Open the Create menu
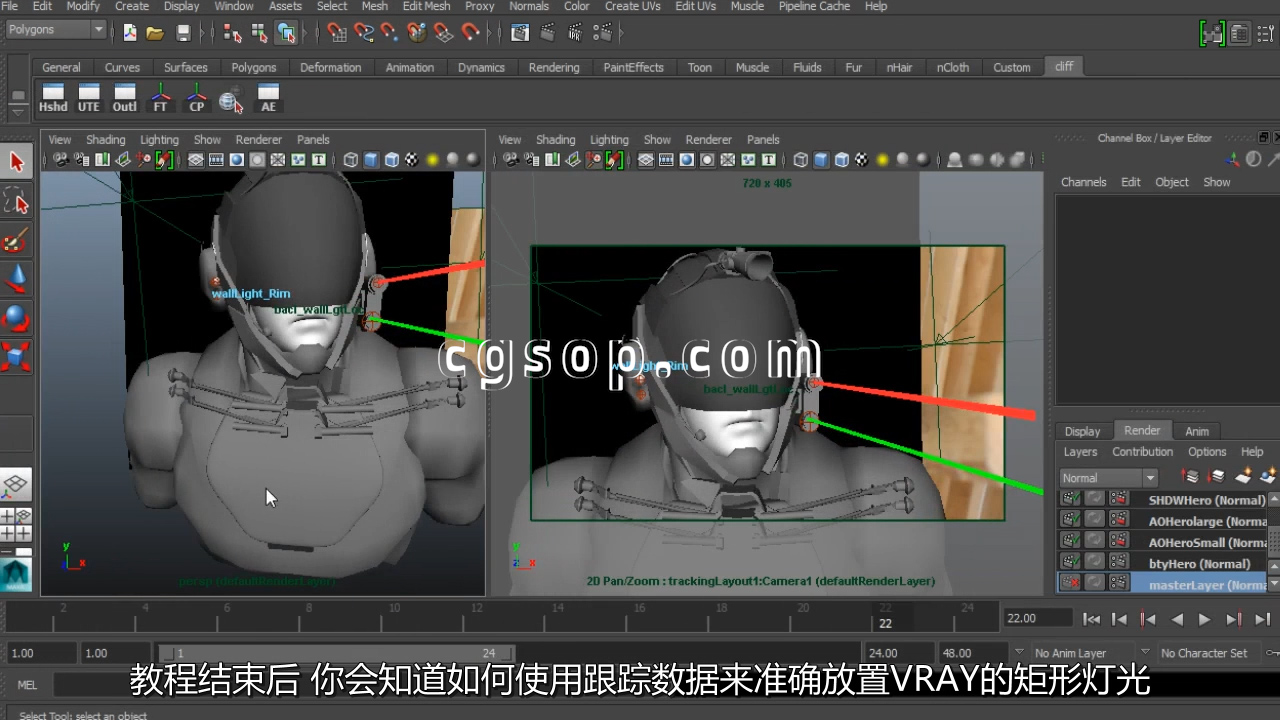1280x720 pixels. (x=132, y=6)
